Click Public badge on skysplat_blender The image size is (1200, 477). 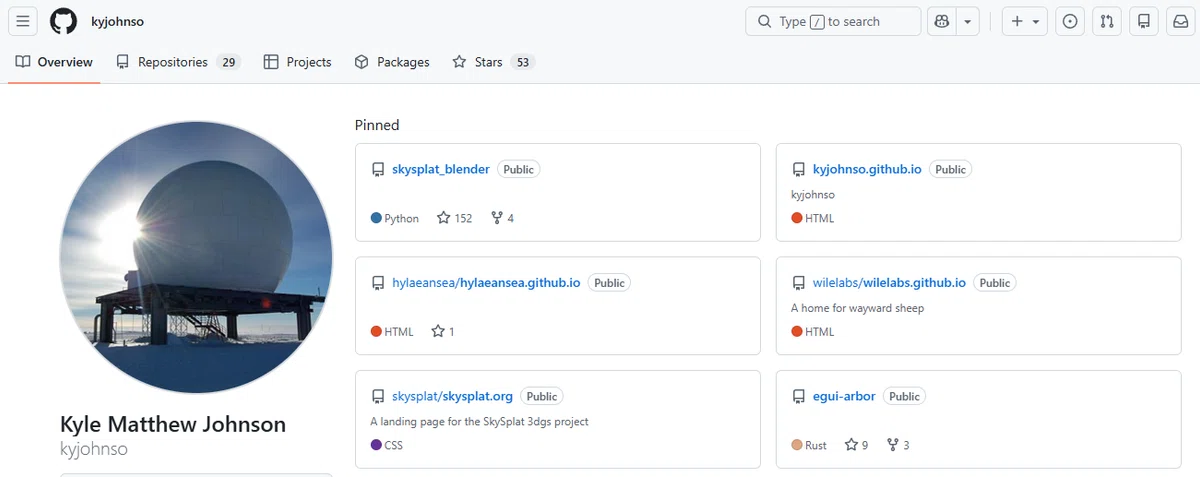point(518,169)
